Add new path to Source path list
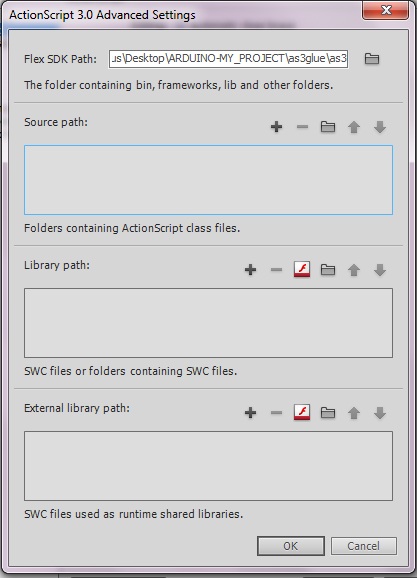 pos(276,127)
